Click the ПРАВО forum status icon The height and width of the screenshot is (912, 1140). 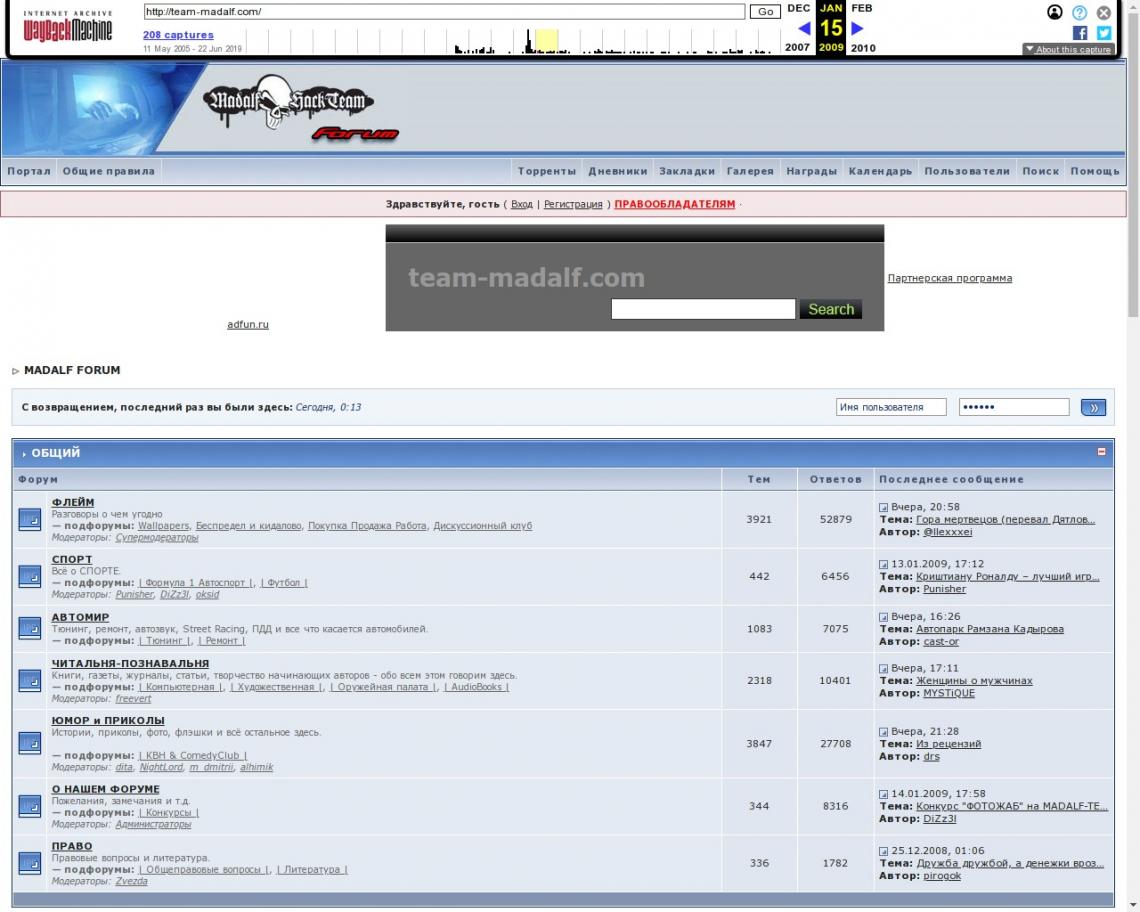tap(30, 863)
